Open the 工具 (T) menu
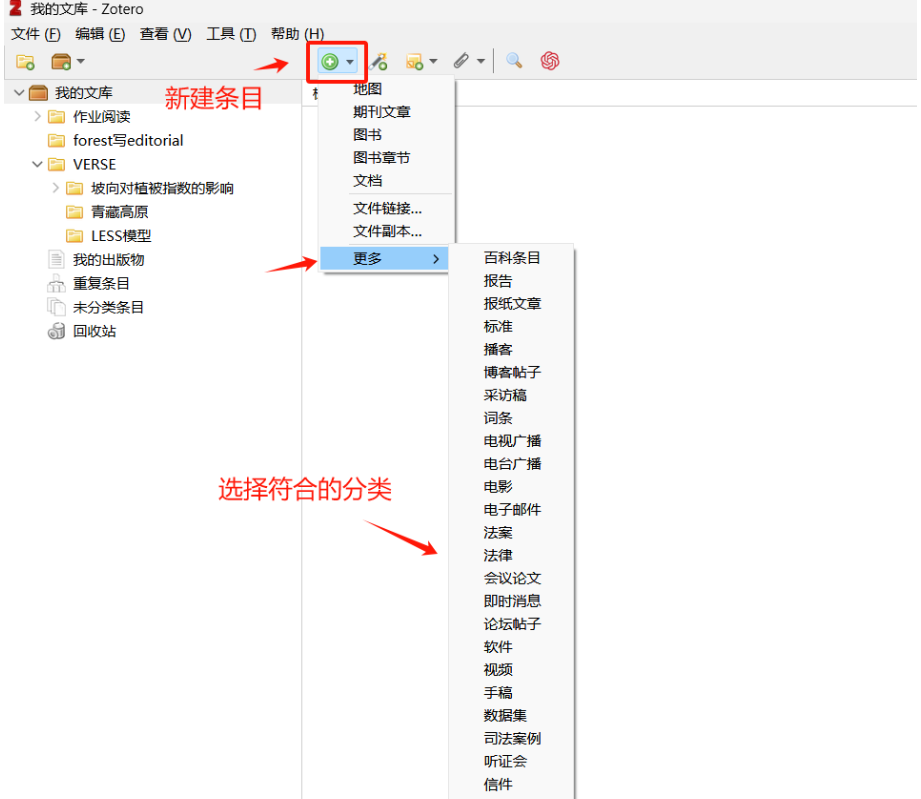 pyautogui.click(x=231, y=34)
